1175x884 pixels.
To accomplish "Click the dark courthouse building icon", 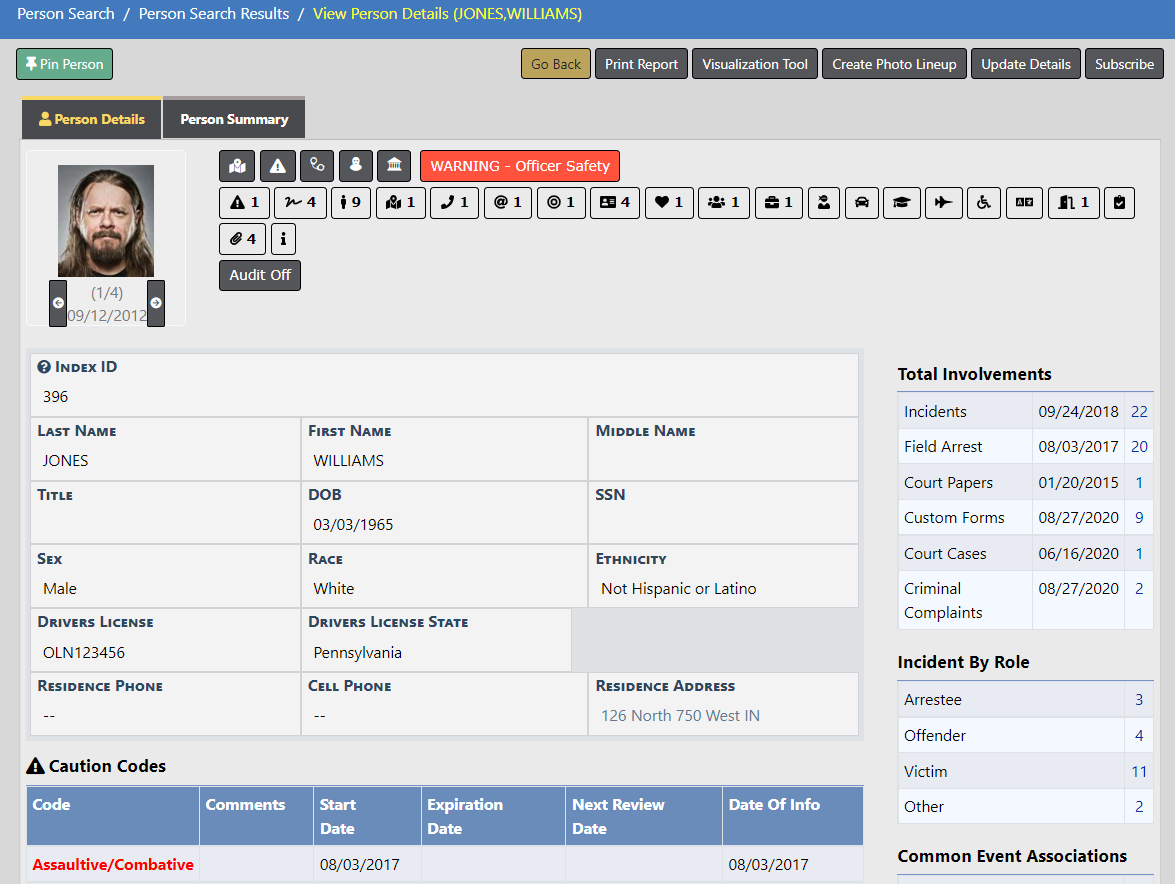I will click(394, 166).
